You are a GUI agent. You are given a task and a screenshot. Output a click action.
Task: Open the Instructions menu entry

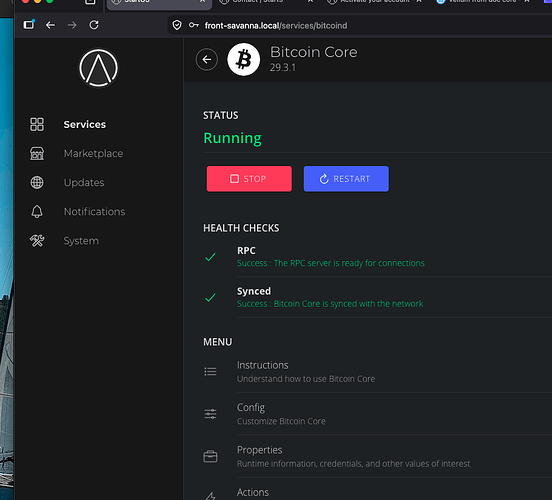[377, 371]
